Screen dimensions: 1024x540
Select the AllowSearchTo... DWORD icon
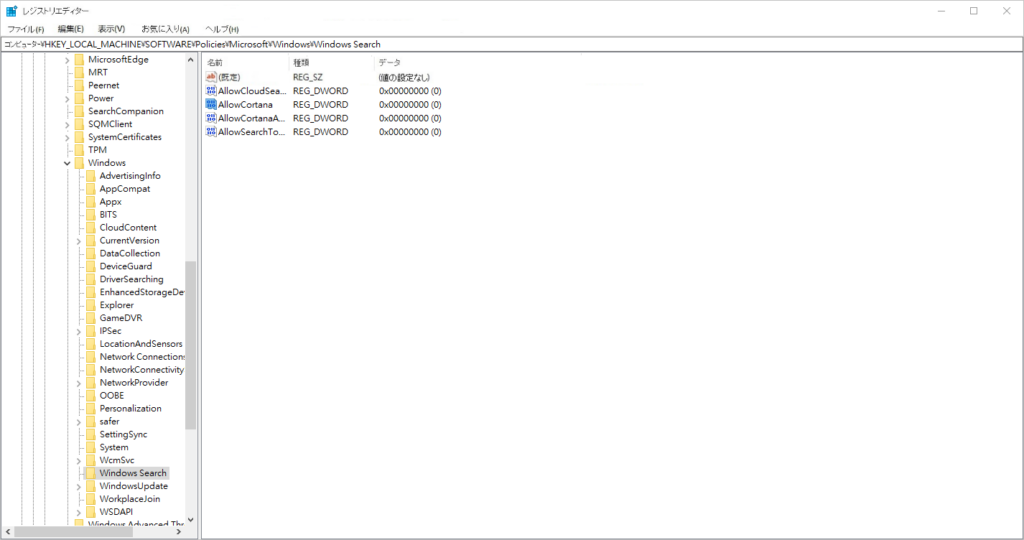[211, 131]
